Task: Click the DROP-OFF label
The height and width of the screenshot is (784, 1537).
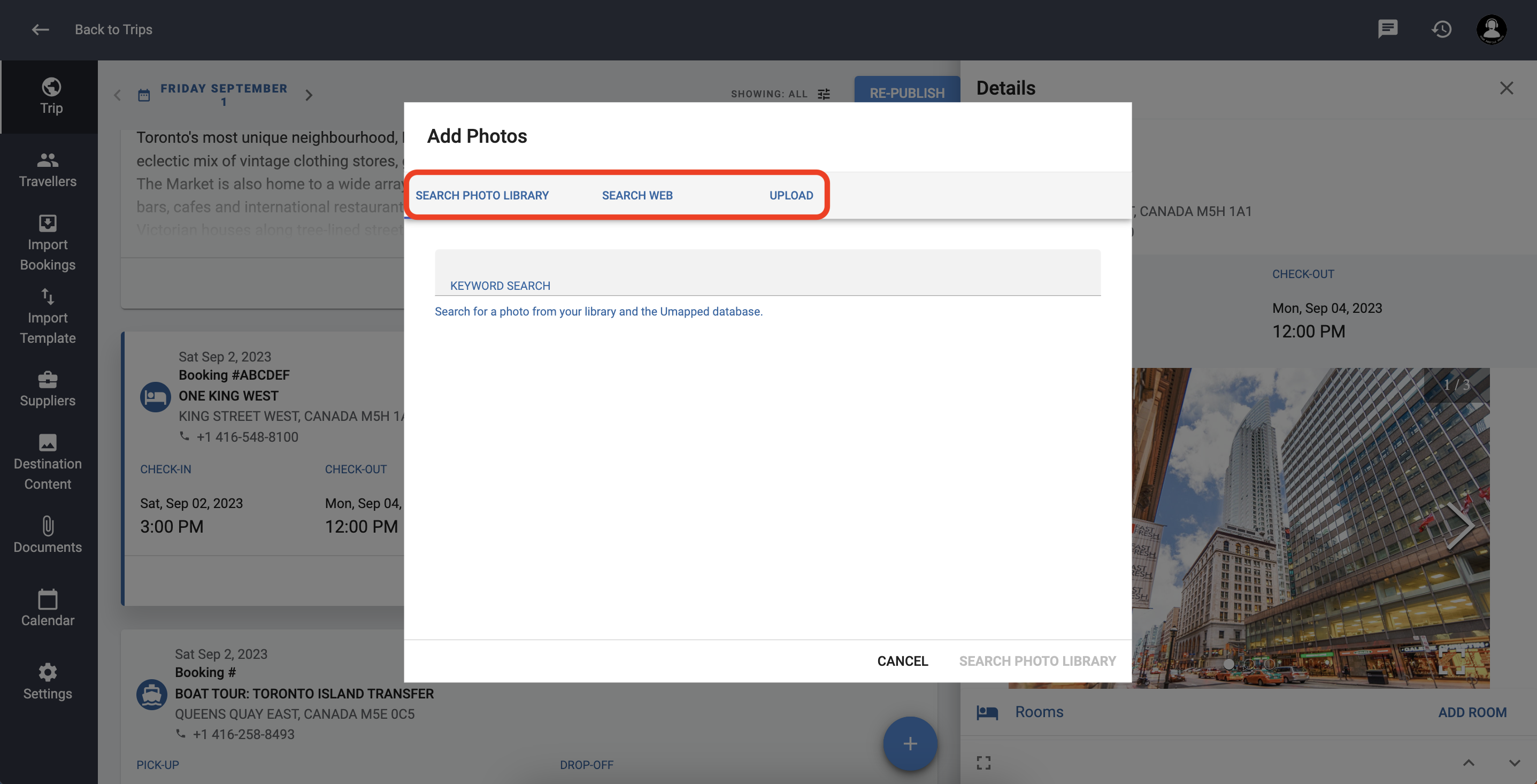Action: pyautogui.click(x=586, y=764)
